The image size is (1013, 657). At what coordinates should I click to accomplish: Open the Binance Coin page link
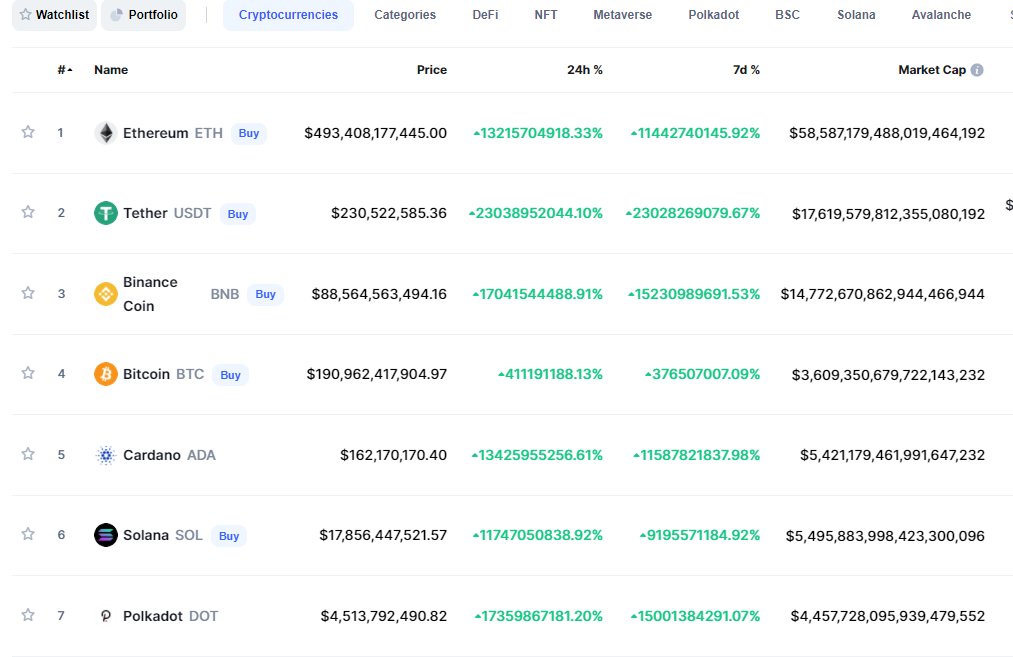tap(151, 294)
